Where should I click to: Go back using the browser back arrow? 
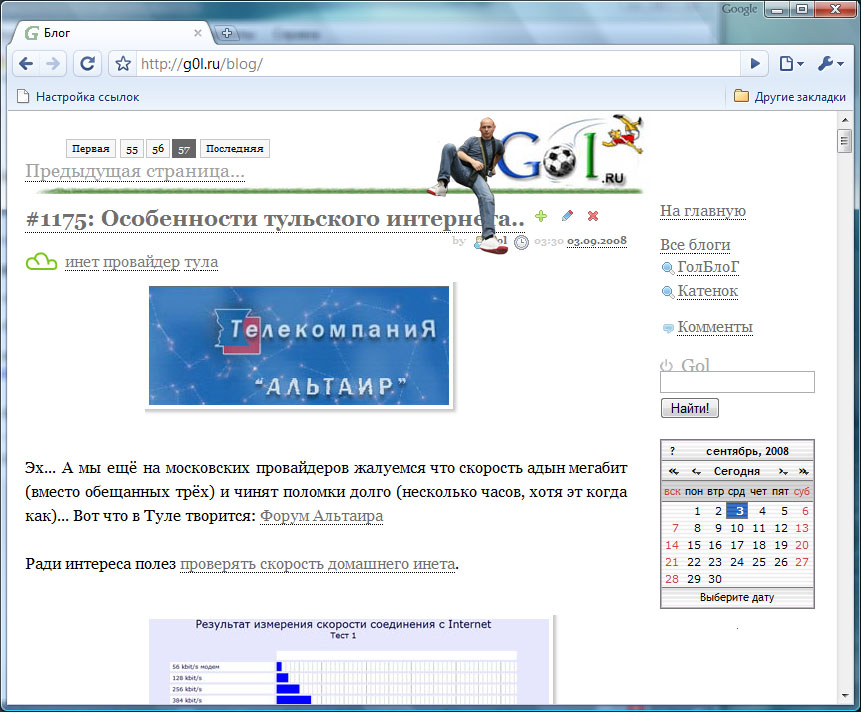26,64
